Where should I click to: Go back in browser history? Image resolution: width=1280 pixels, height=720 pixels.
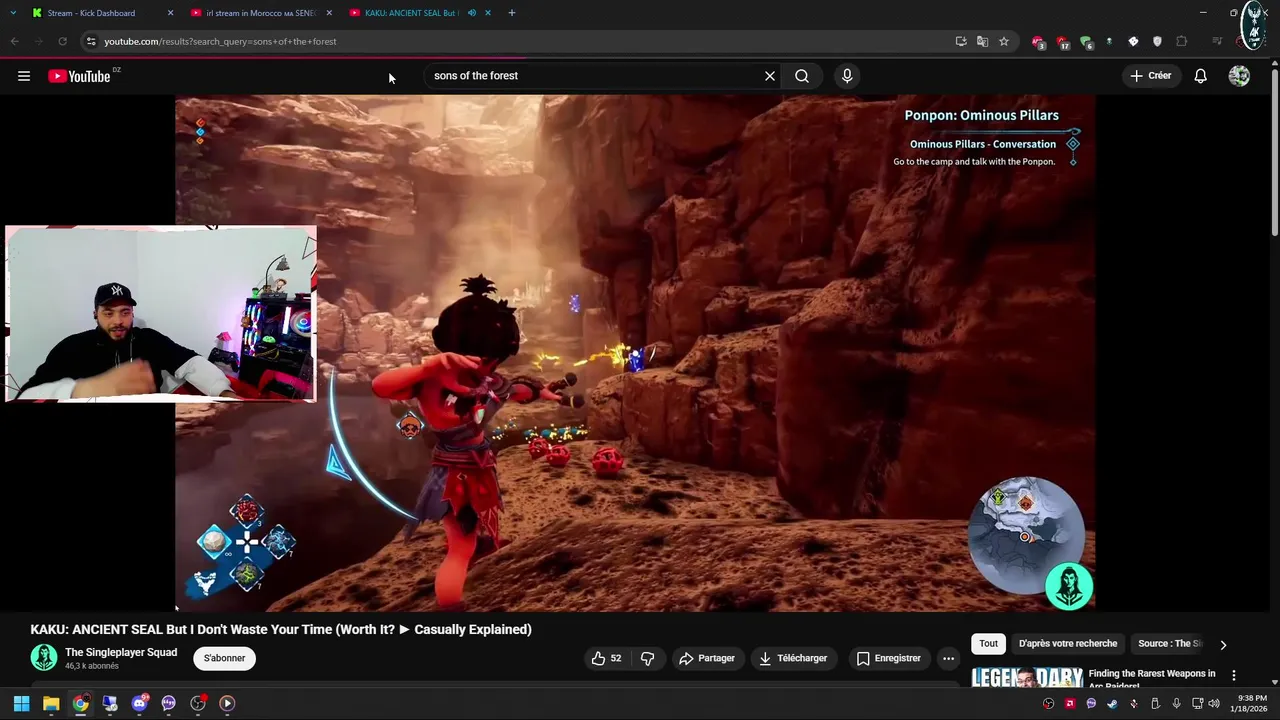pos(15,41)
